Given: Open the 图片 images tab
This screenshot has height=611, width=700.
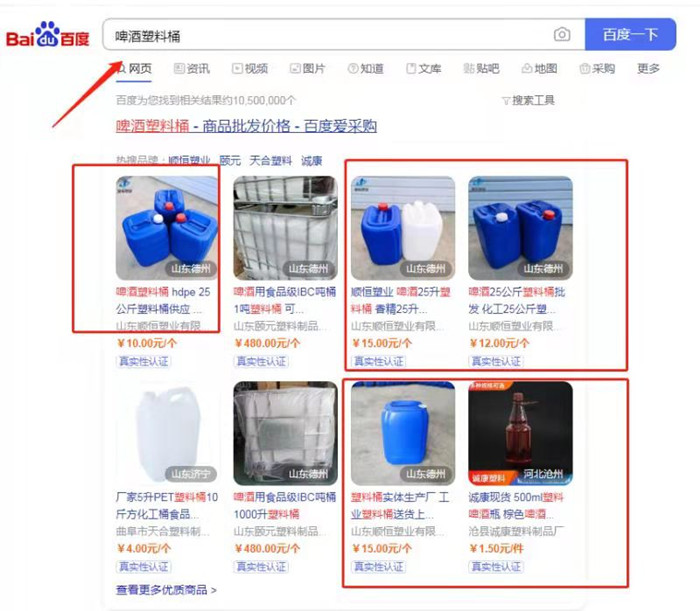Looking at the screenshot, I should click(x=308, y=68).
